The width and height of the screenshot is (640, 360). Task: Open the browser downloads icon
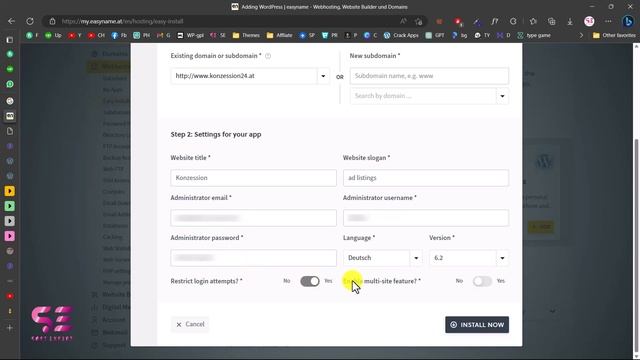(x=570, y=21)
